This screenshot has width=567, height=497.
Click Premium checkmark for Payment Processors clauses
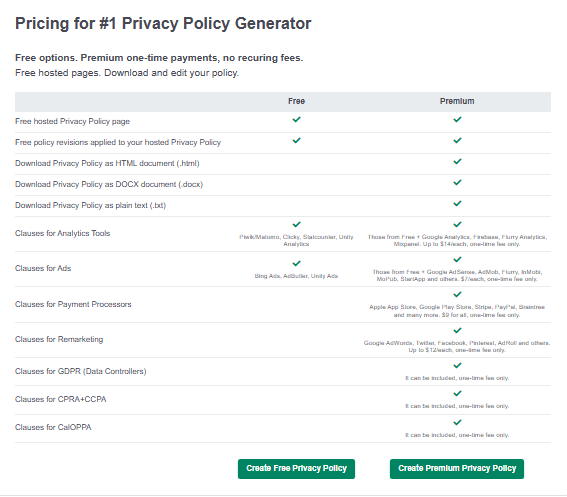tap(457, 294)
